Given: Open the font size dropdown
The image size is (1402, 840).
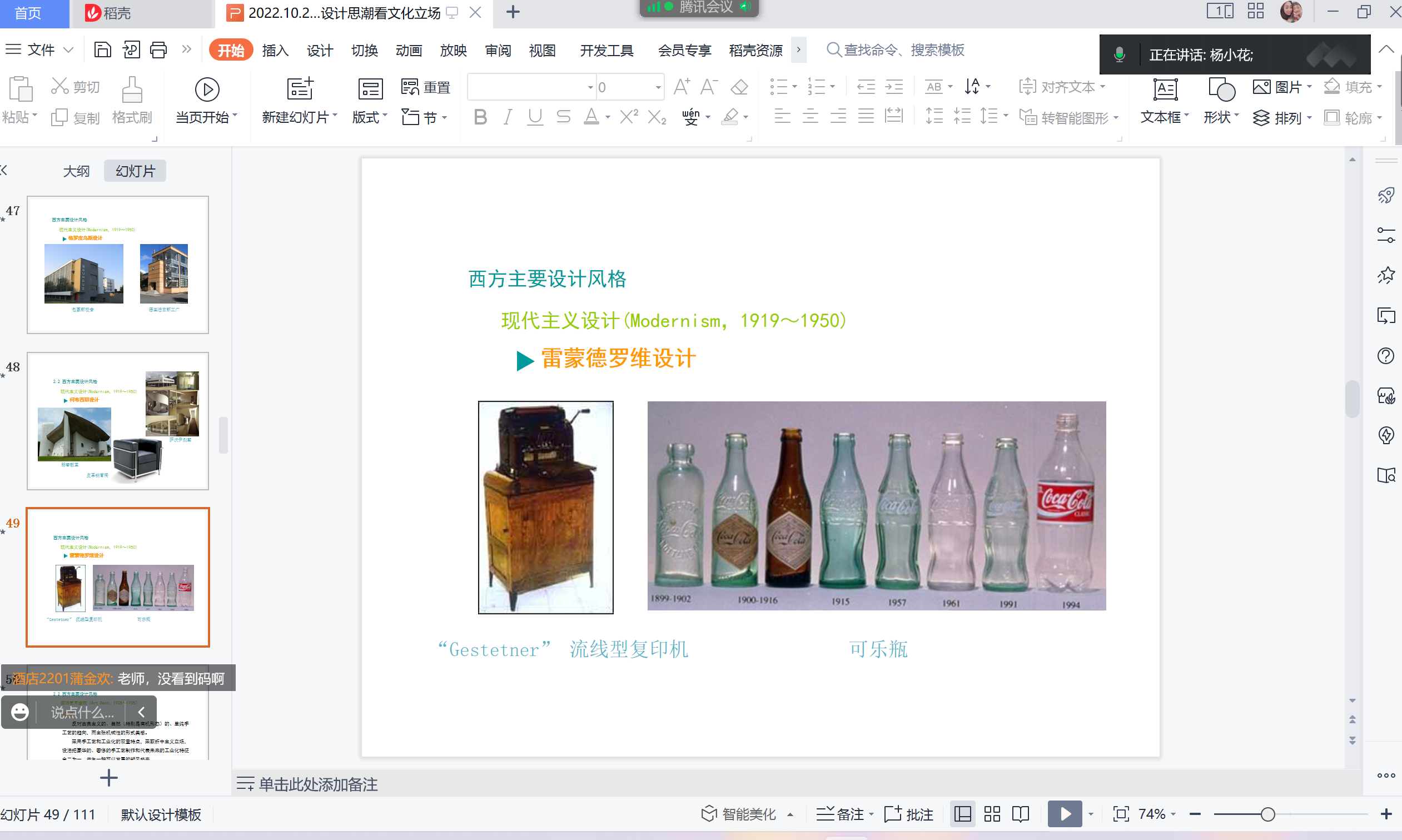Looking at the screenshot, I should click(658, 87).
